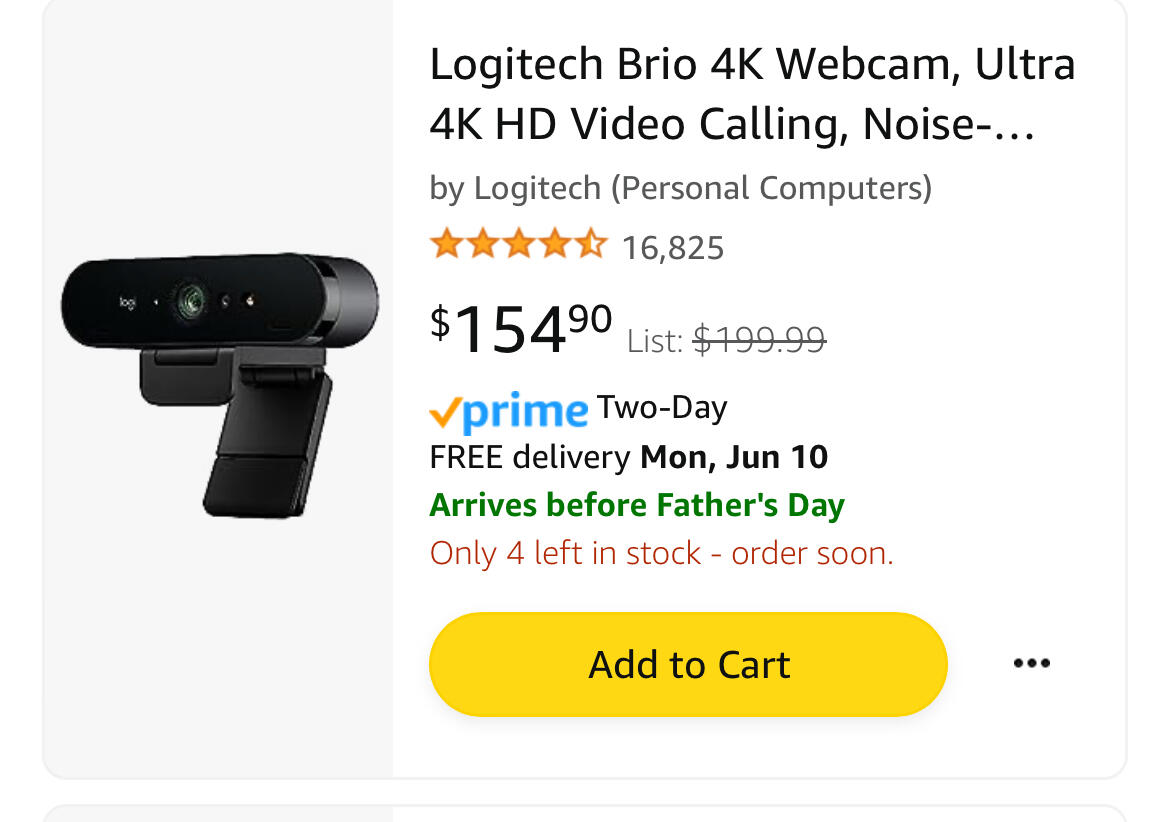Click the half-filled fifth rating star
The height and width of the screenshot is (822, 1170).
(592, 244)
